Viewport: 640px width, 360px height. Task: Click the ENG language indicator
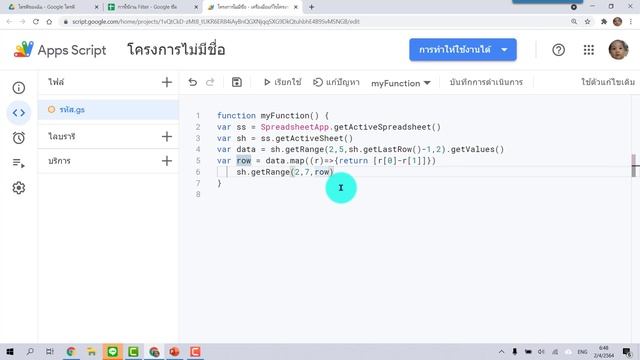click(582, 351)
